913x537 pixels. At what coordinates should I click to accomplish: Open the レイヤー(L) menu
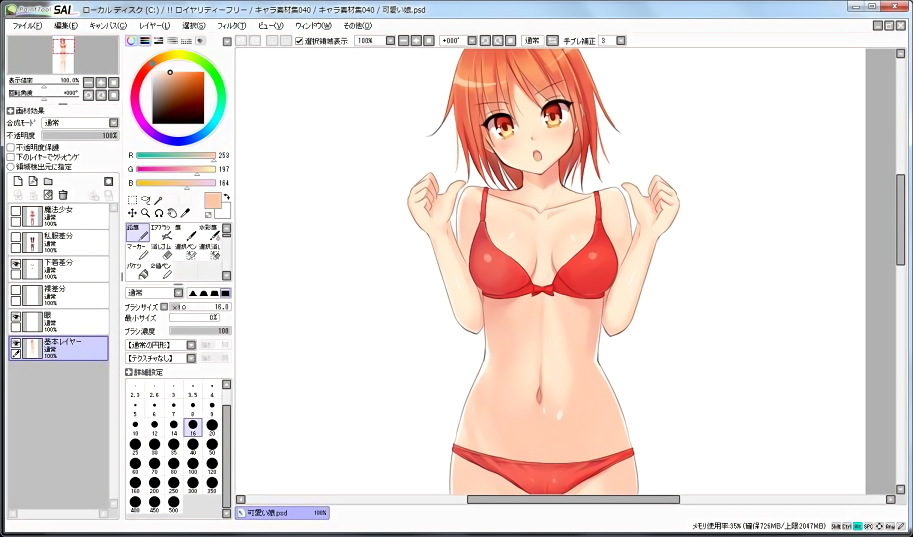tap(154, 24)
